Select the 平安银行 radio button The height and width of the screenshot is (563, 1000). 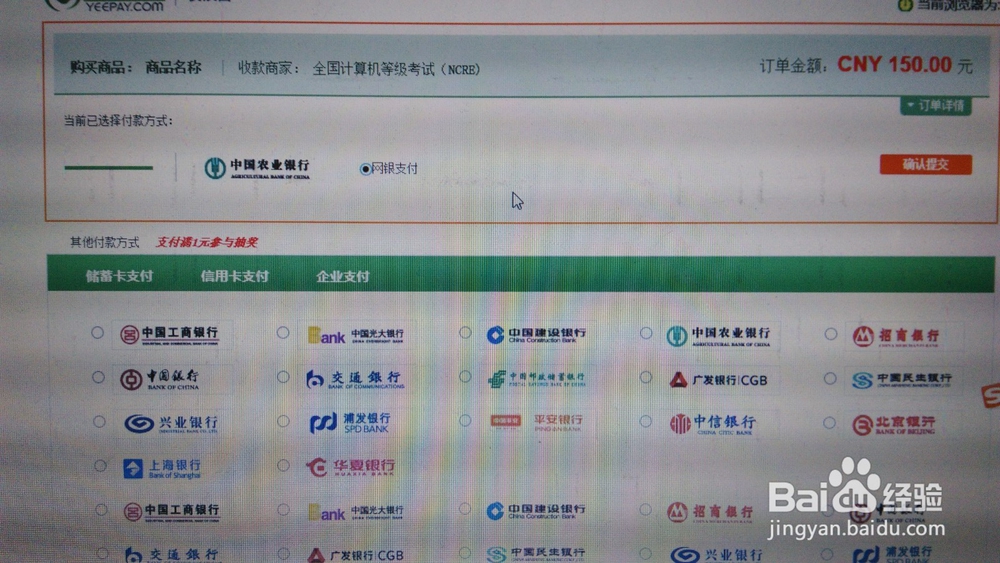pos(465,421)
